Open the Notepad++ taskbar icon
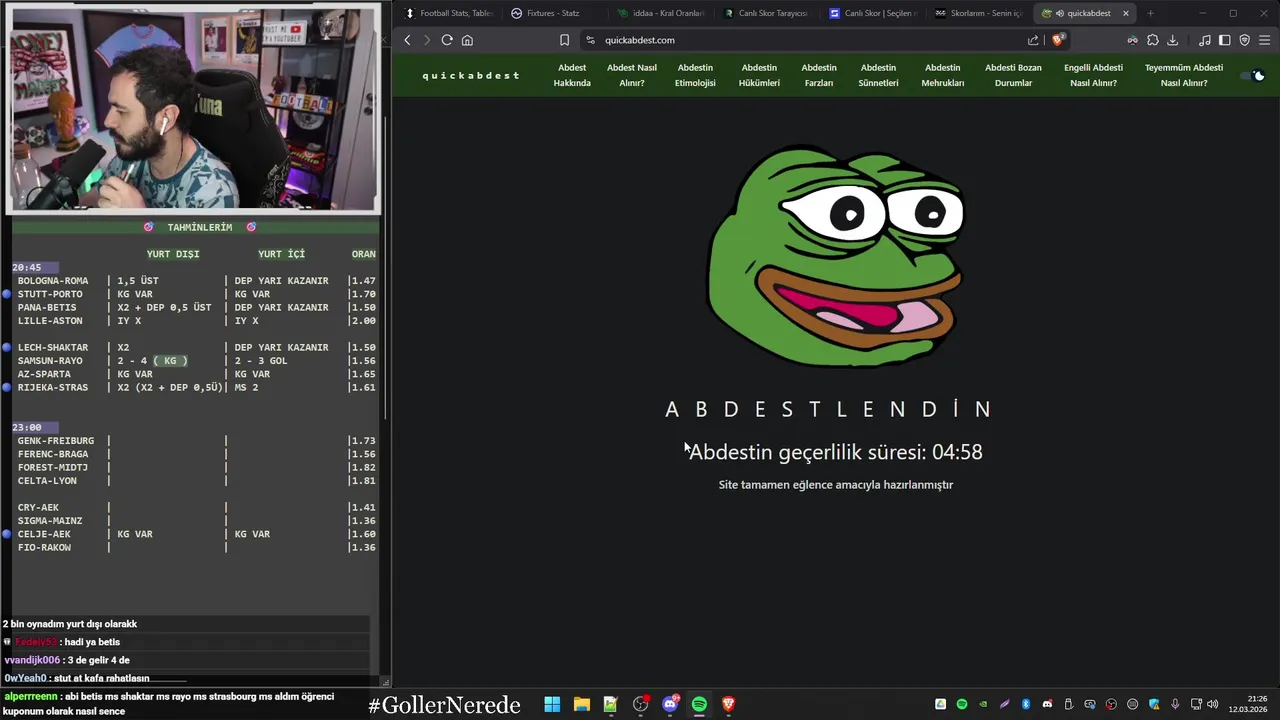1280x720 pixels. 610,704
